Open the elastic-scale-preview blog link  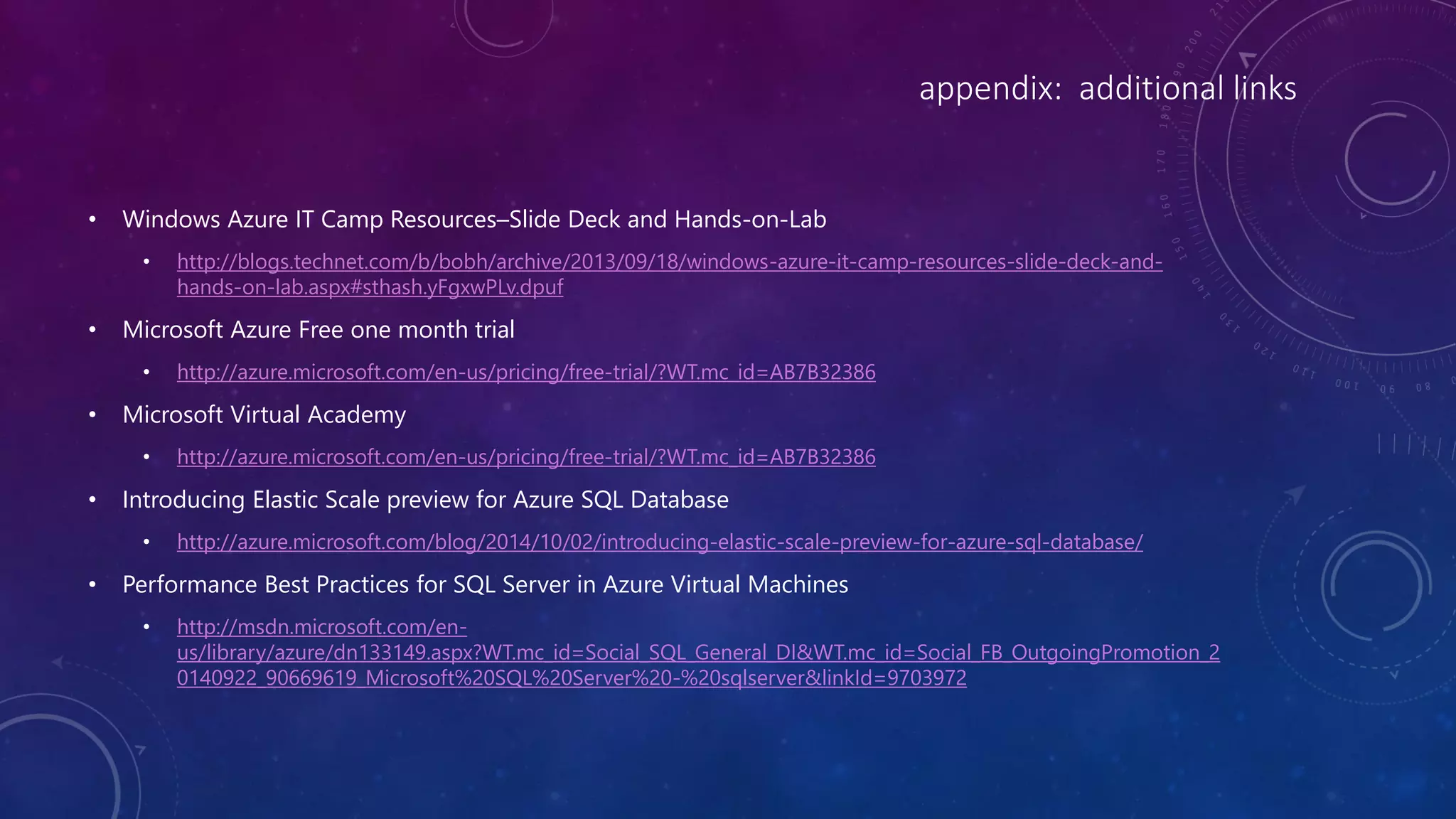(660, 542)
